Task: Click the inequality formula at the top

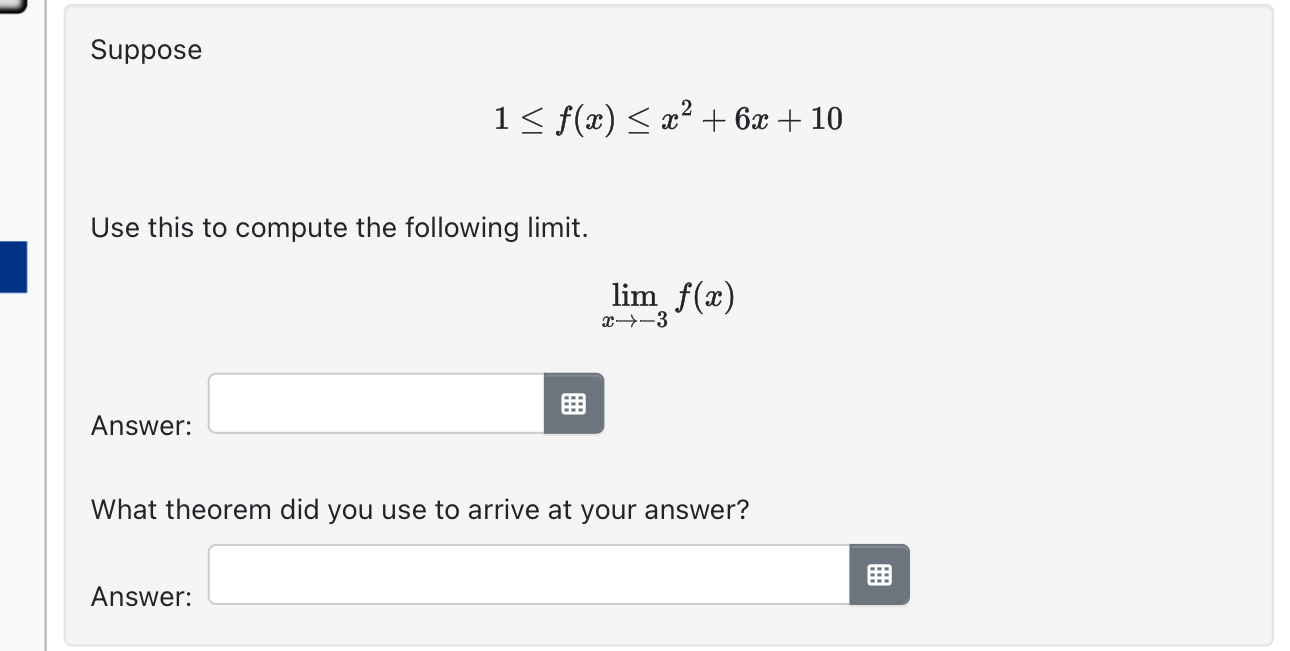Action: point(667,117)
